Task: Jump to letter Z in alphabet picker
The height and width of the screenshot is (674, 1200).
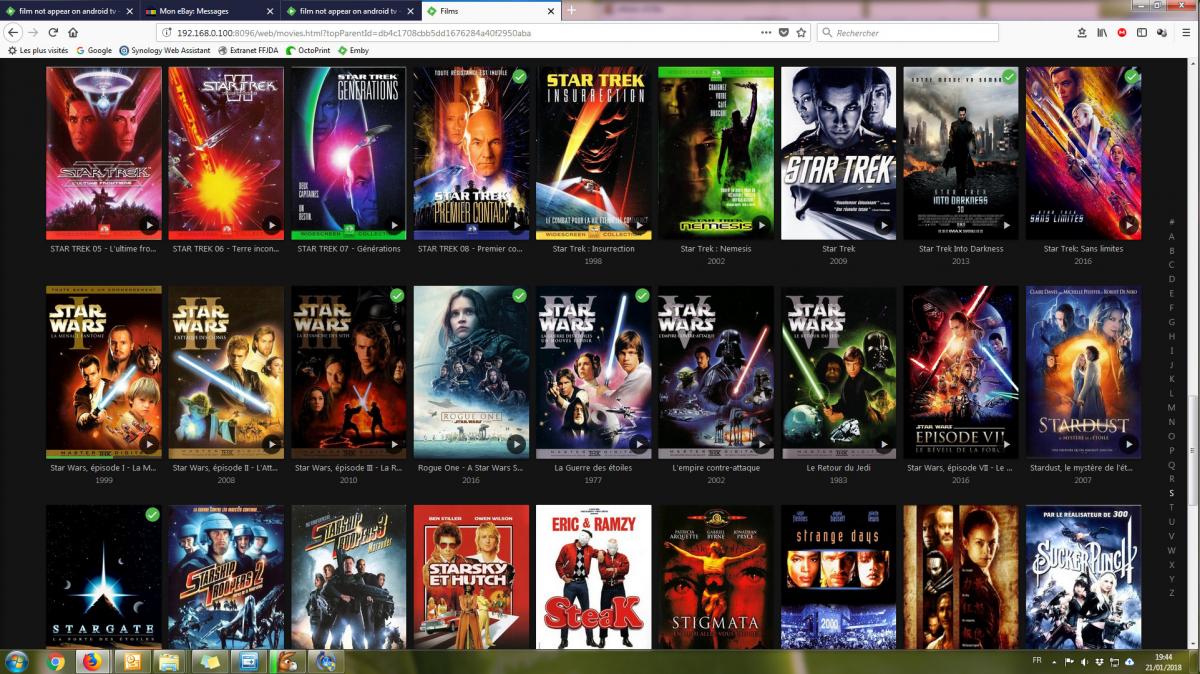Action: 1171,593
